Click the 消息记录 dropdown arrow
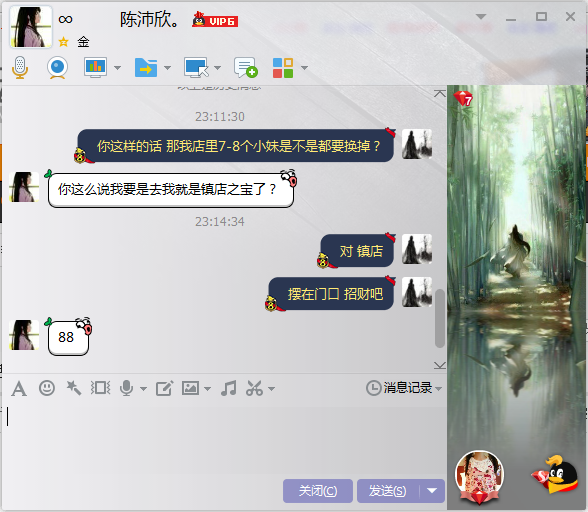Screen dimensions: 588x512 [438, 389]
